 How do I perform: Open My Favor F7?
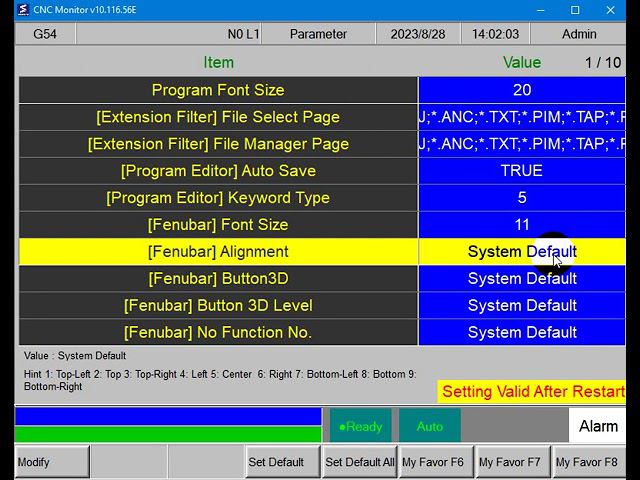coord(513,462)
